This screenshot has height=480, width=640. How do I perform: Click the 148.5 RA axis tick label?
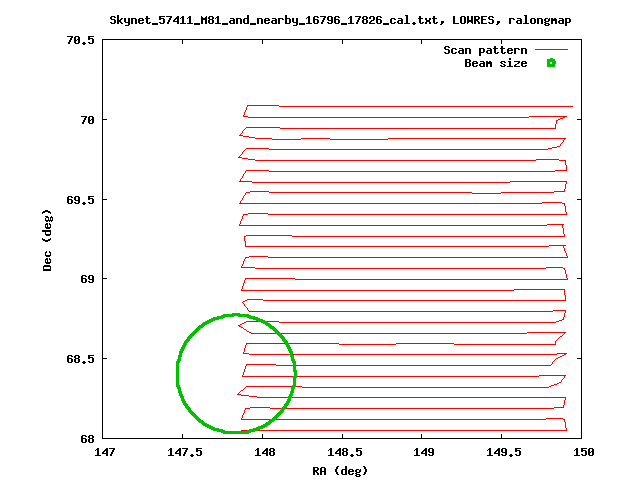tap(344, 452)
